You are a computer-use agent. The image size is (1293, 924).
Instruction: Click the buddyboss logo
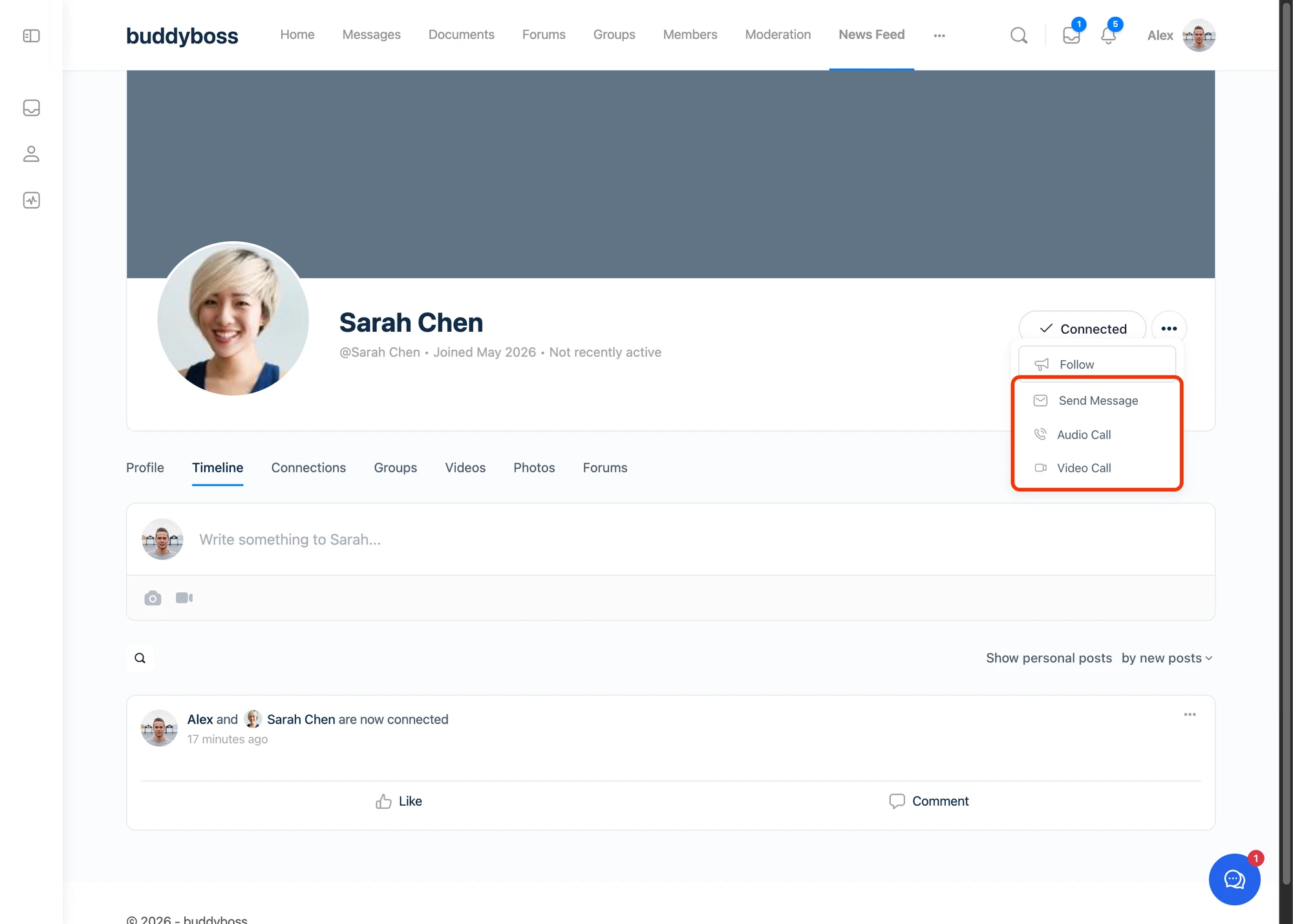pyautogui.click(x=182, y=36)
